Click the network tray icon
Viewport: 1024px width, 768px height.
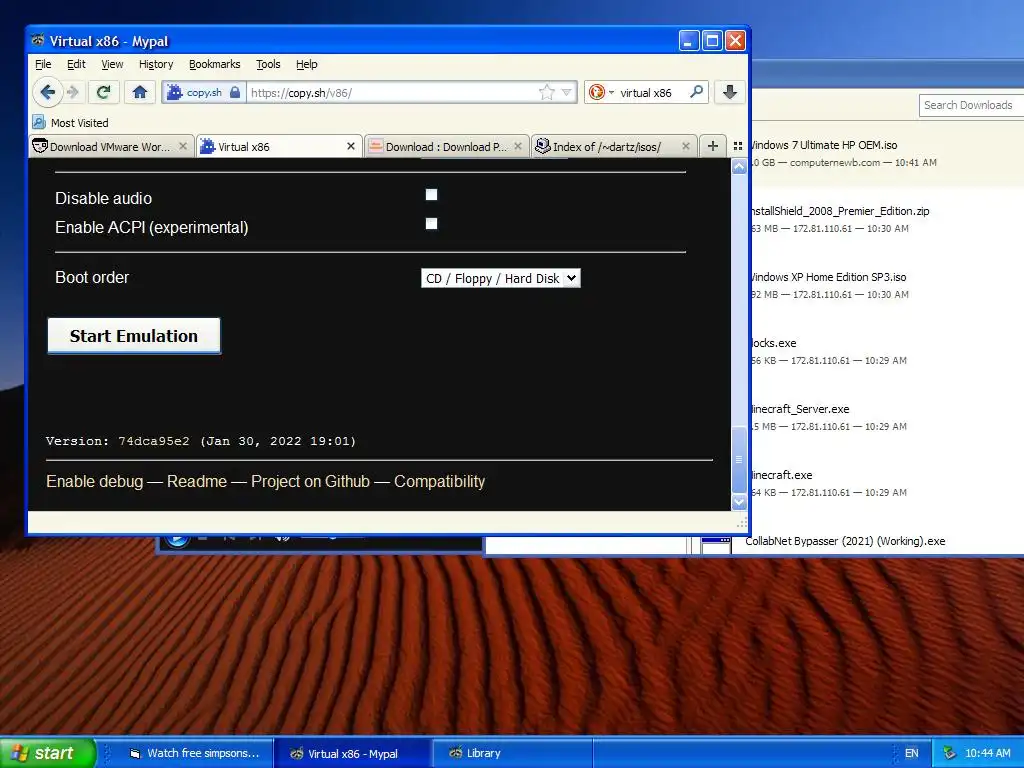pyautogui.click(x=949, y=753)
